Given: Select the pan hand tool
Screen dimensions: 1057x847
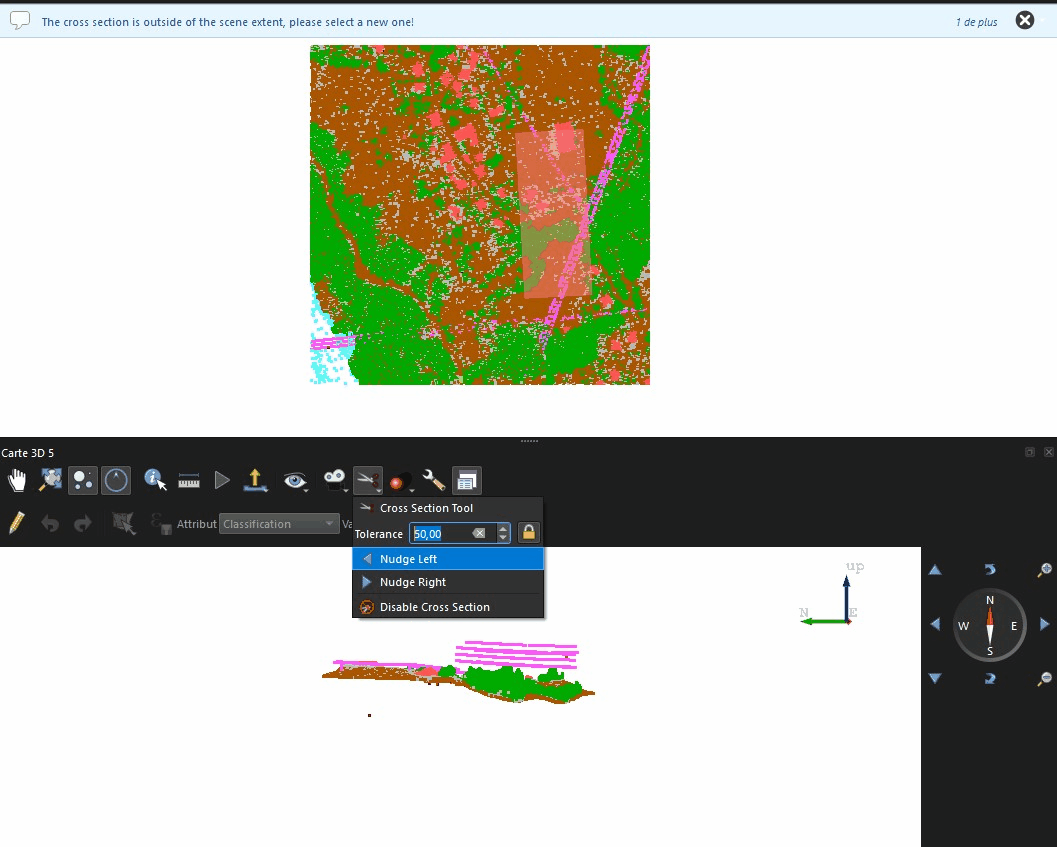Looking at the screenshot, I should [17, 481].
